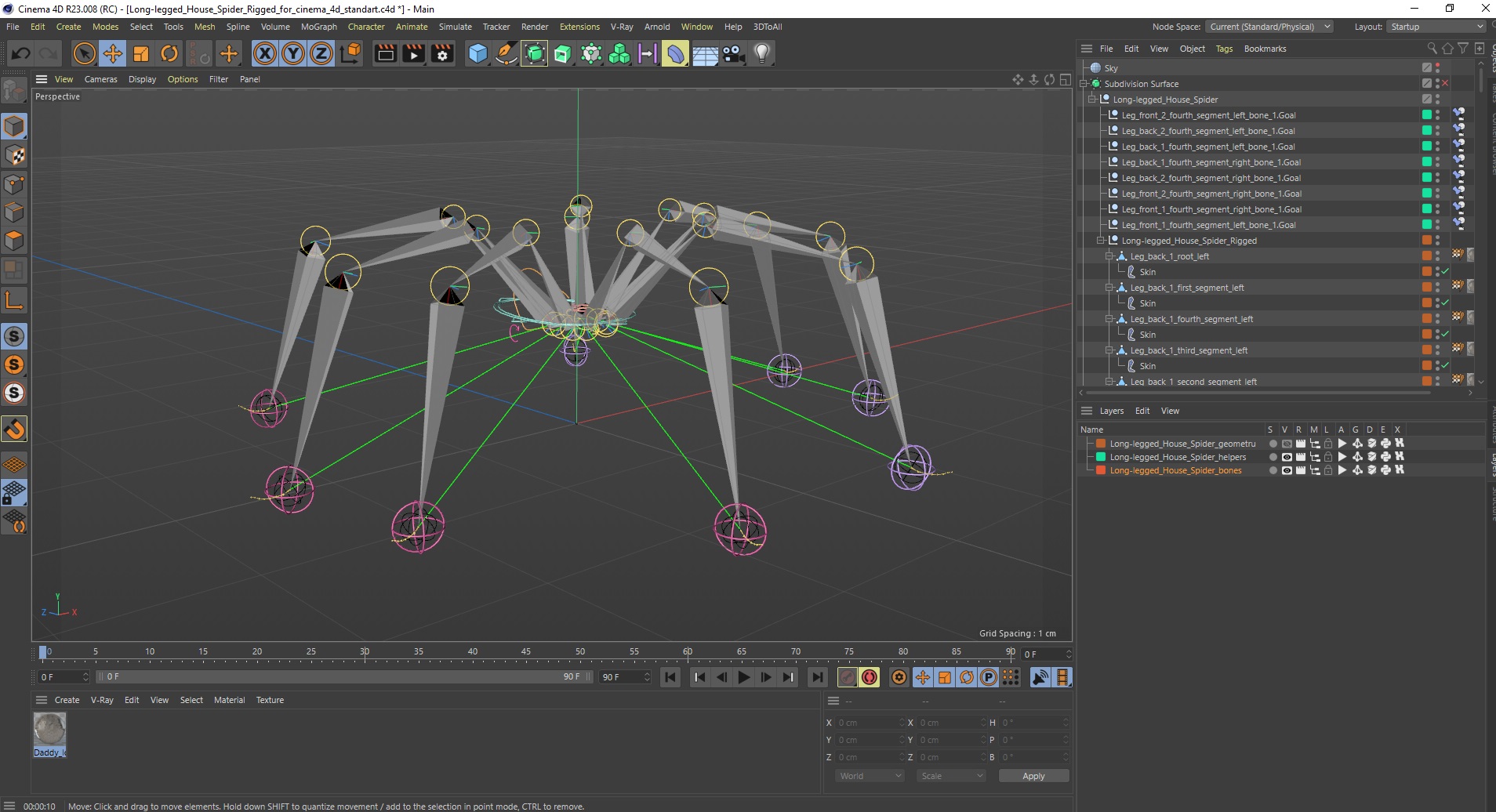Screen dimensions: 1496x812
Task: Open the Simulate menu
Action: pos(455,27)
